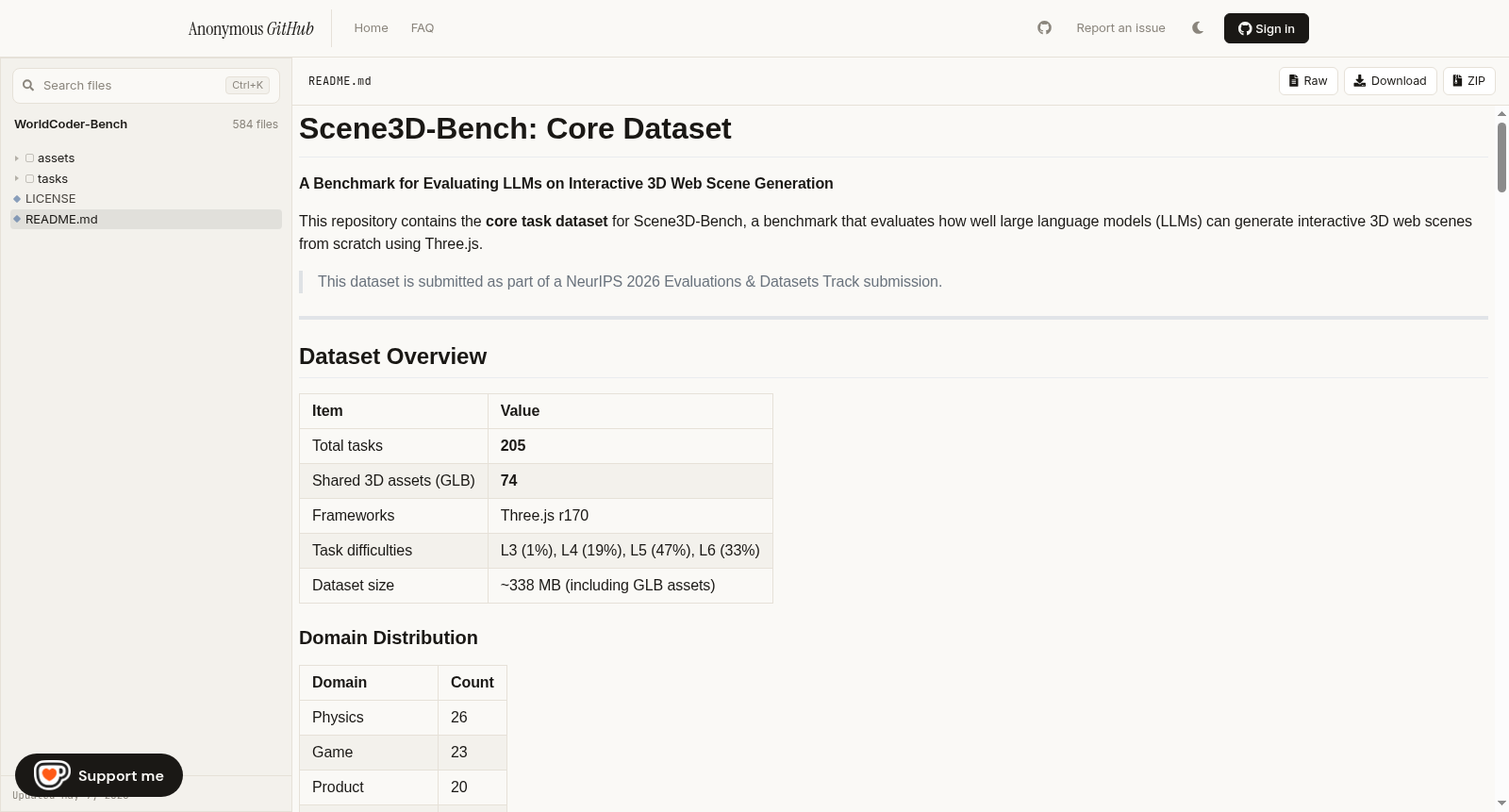This screenshot has height=812, width=1509.
Task: Click the Total tasks table cell
Action: (x=393, y=446)
